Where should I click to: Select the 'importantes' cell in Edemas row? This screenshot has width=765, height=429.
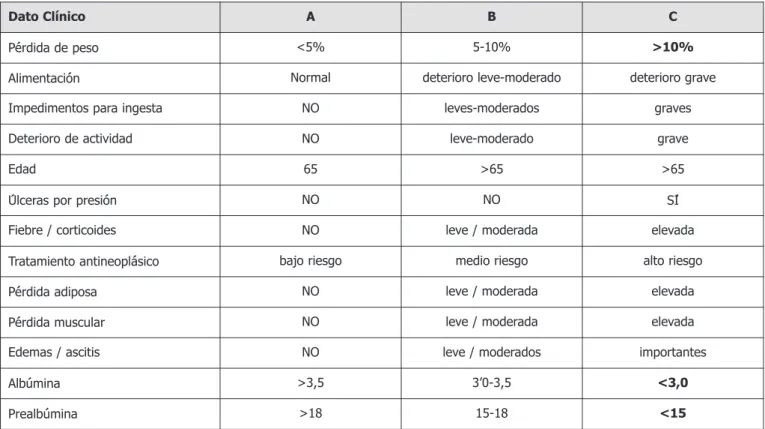coord(673,352)
